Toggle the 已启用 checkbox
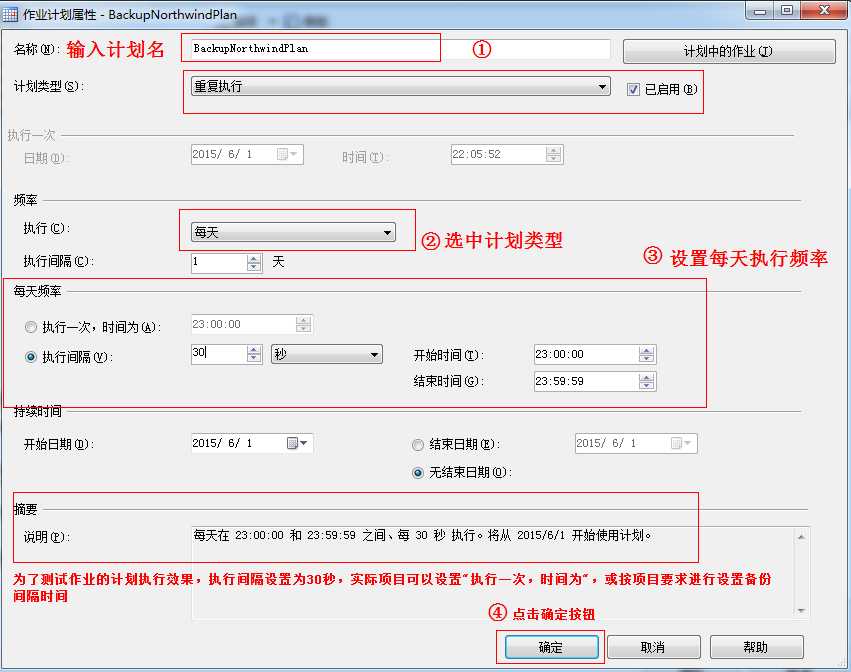This screenshot has height=672, width=851. pyautogui.click(x=633, y=89)
